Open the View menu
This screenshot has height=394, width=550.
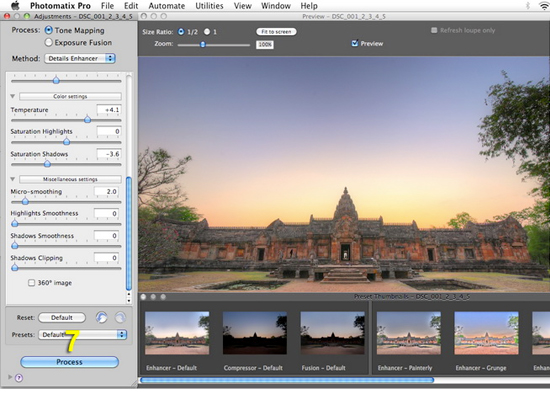click(x=242, y=6)
